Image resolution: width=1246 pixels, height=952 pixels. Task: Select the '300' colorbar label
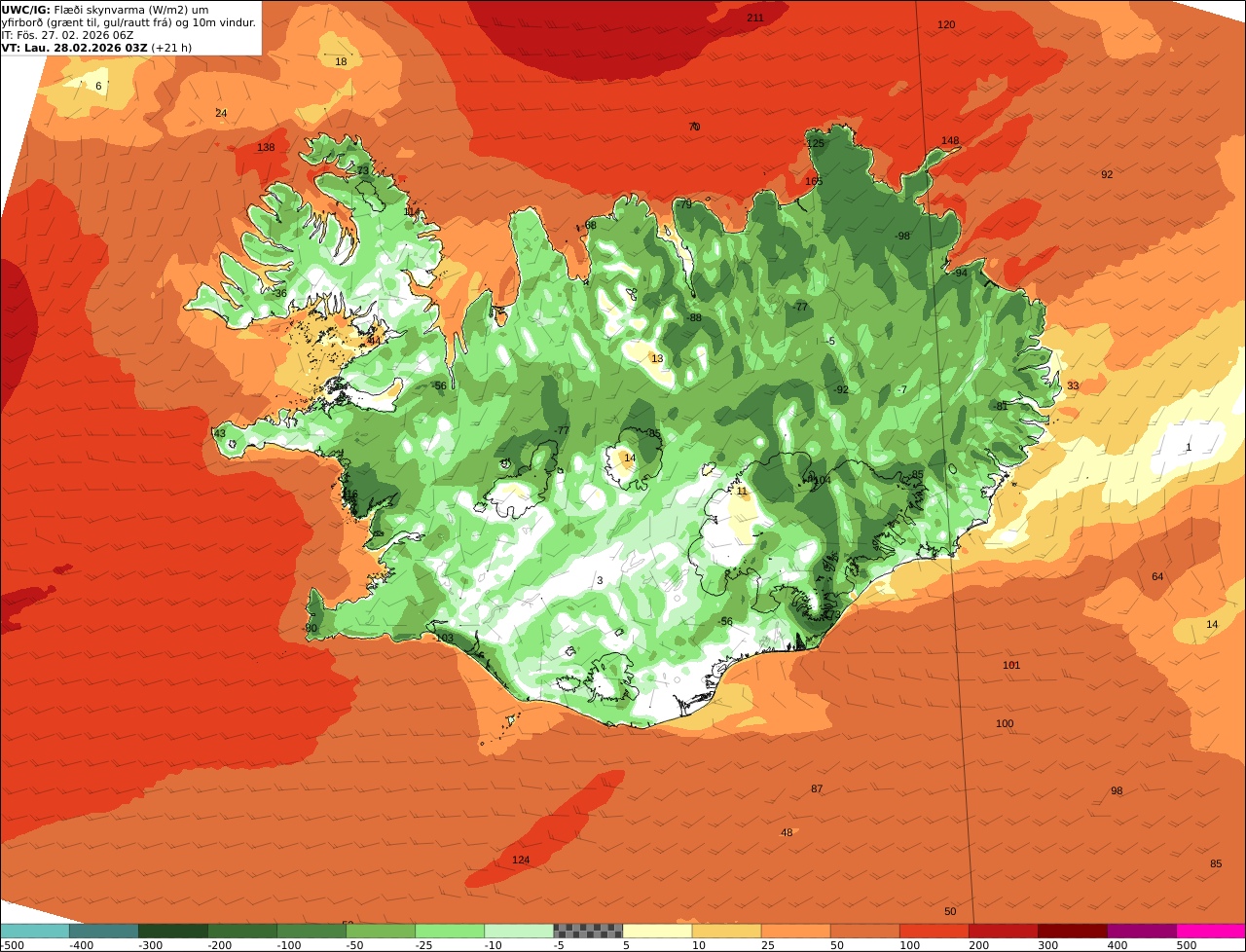(x=1048, y=945)
